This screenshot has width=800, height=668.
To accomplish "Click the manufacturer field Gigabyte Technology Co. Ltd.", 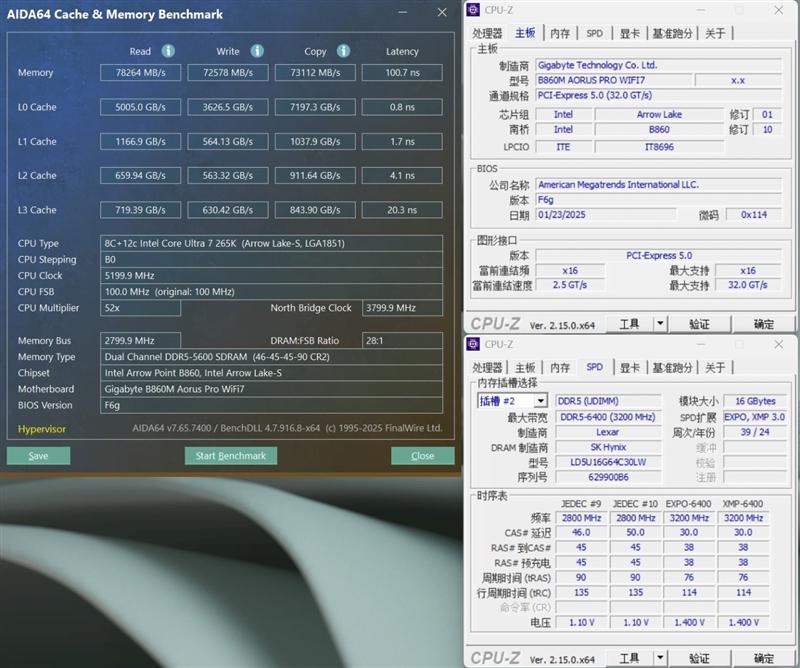I will pyautogui.click(x=658, y=65).
